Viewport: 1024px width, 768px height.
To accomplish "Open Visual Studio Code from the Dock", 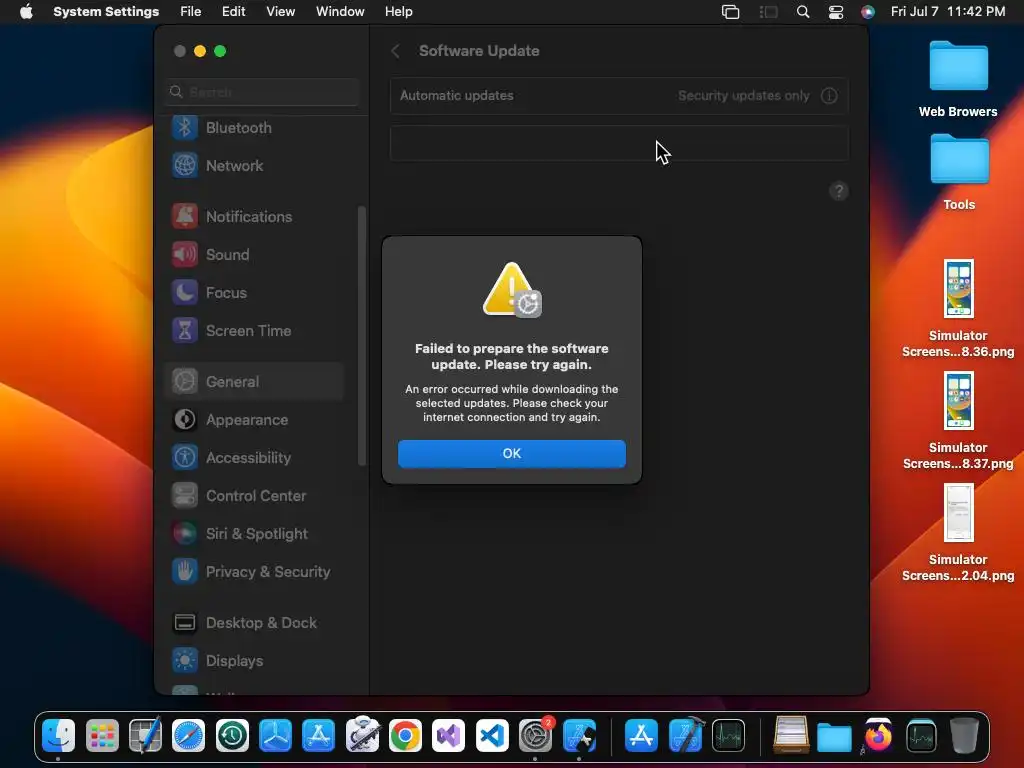I will coord(492,736).
